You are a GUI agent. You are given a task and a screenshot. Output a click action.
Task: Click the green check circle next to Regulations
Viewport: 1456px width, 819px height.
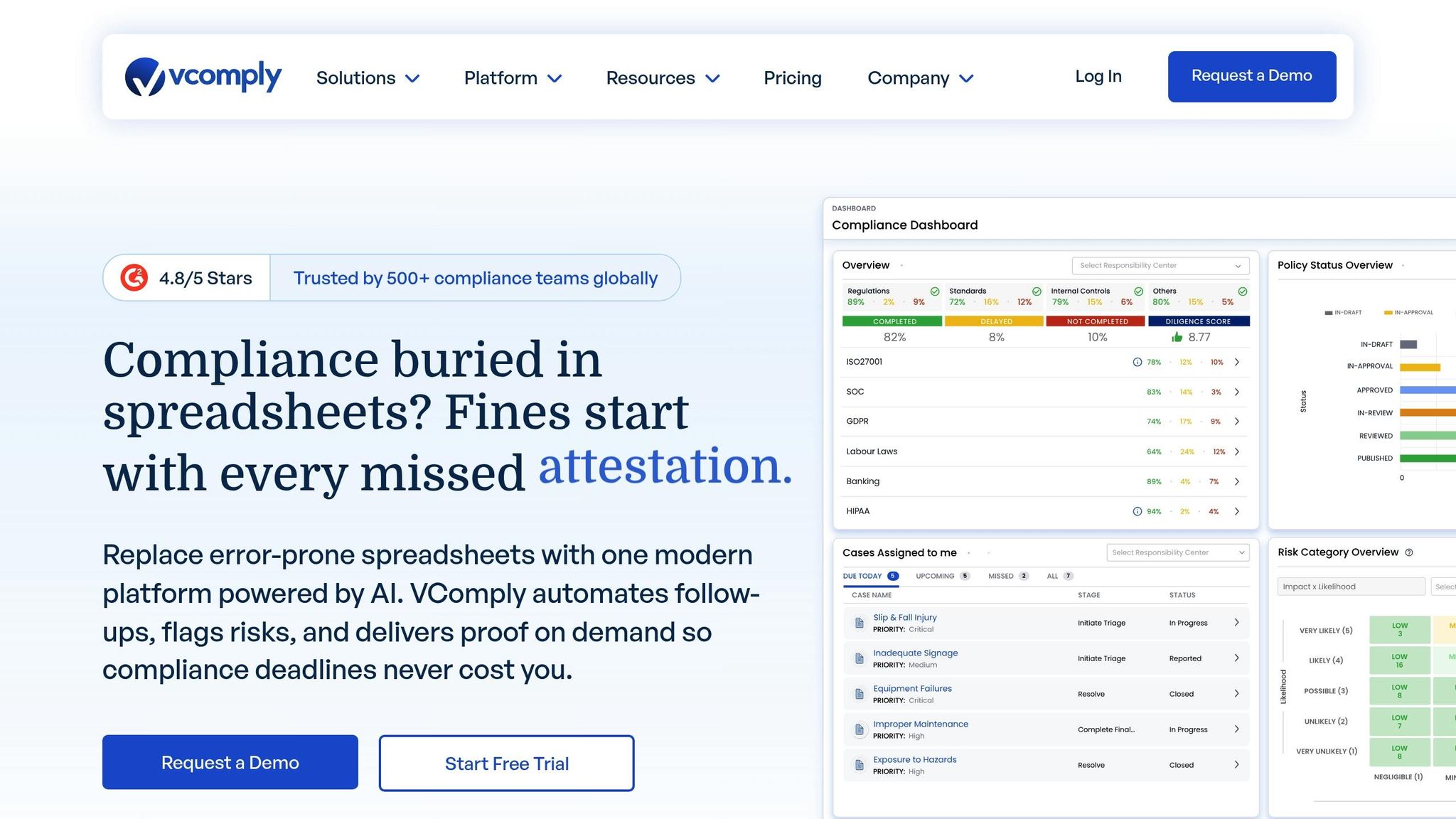(935, 291)
